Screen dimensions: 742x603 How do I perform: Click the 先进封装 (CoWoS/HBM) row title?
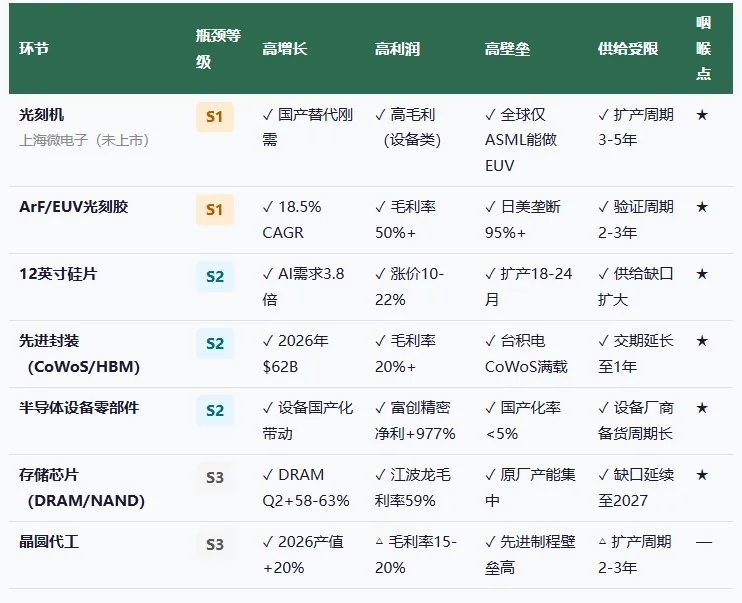pos(80,354)
